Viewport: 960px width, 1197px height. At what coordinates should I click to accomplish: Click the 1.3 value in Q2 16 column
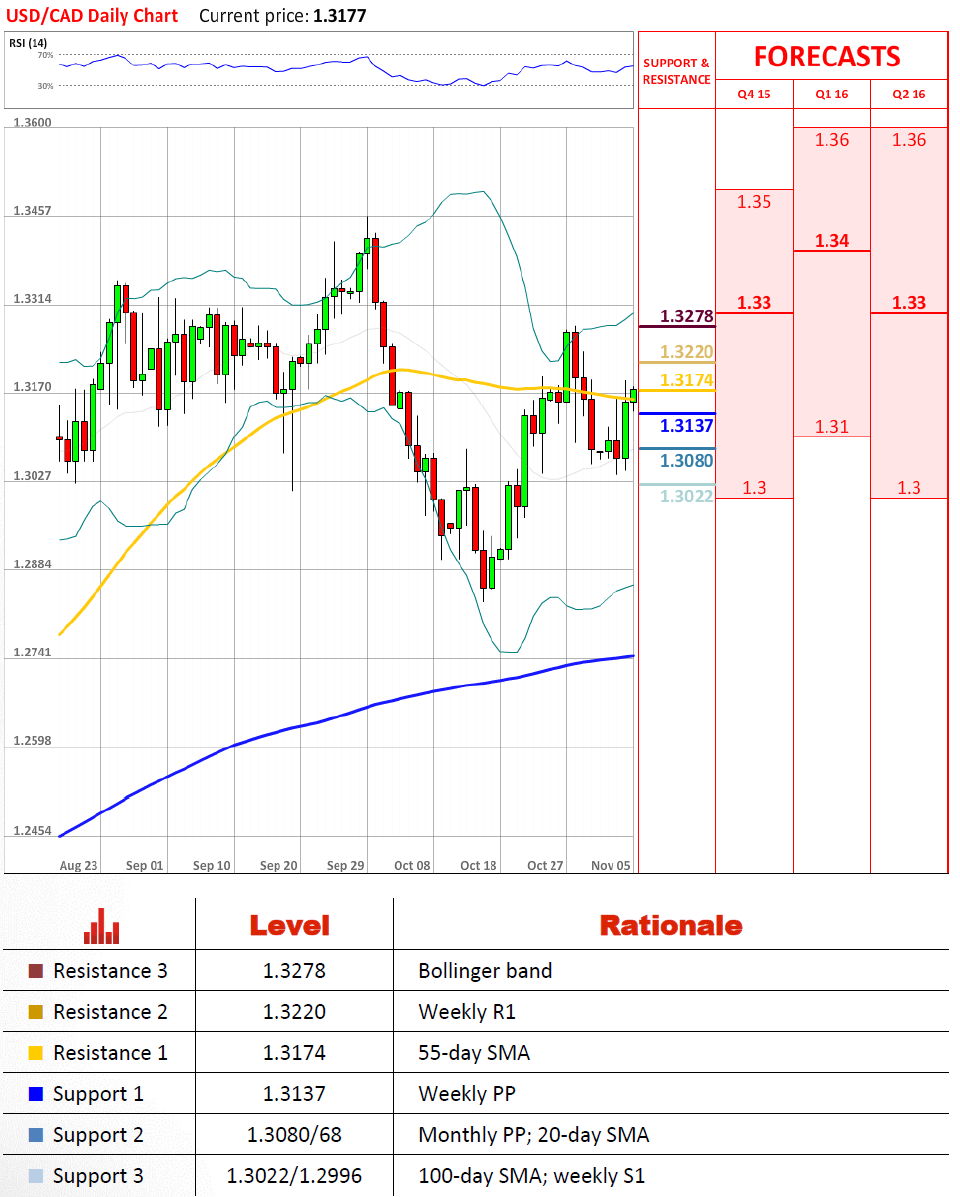click(909, 488)
